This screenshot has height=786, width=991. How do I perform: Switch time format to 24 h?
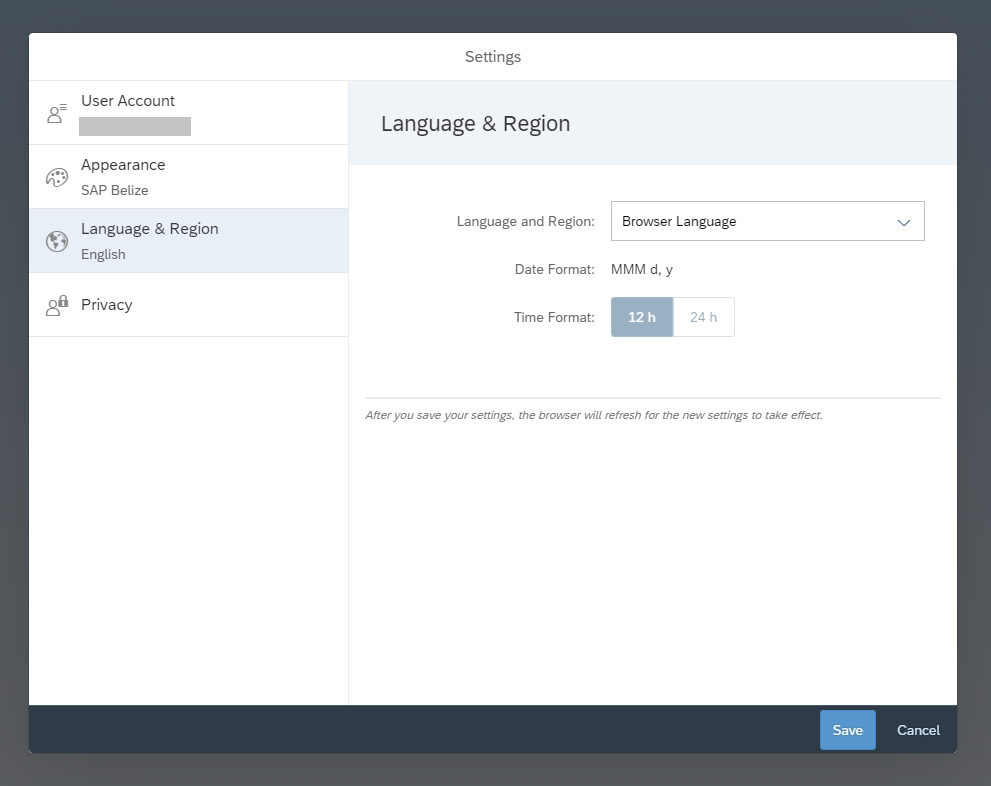(x=703, y=317)
